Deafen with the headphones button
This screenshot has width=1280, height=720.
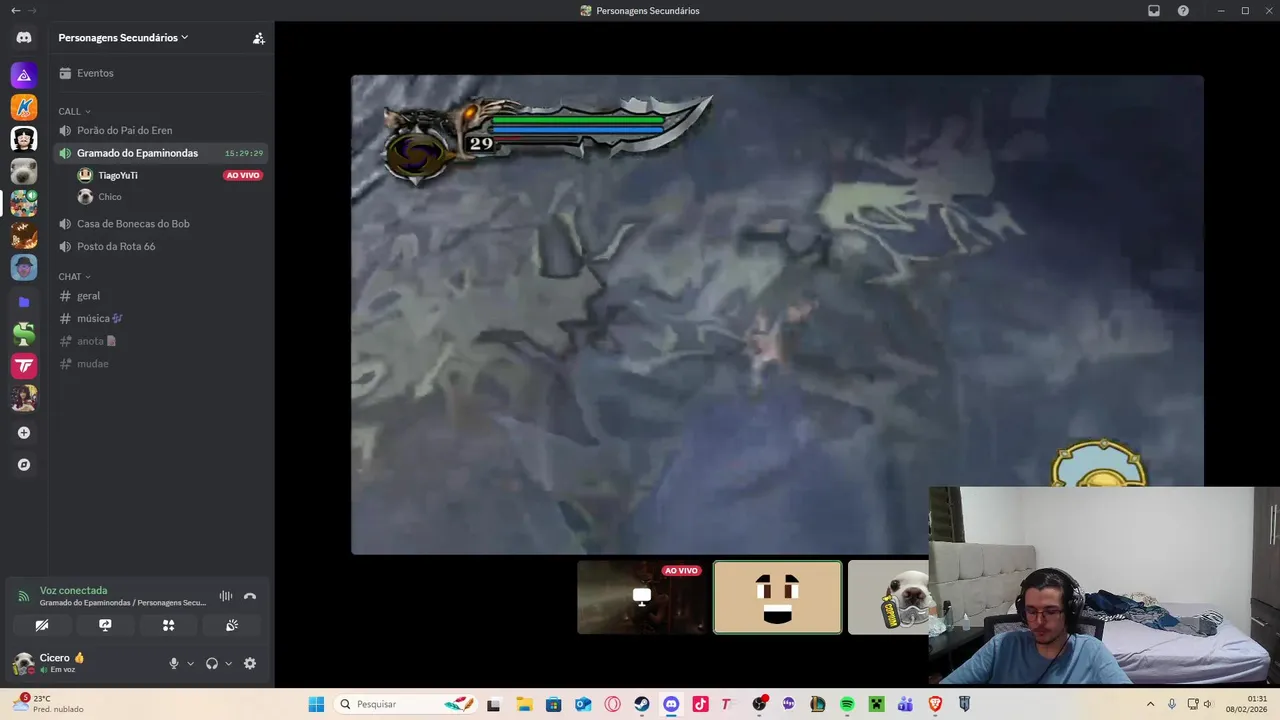(x=212, y=663)
